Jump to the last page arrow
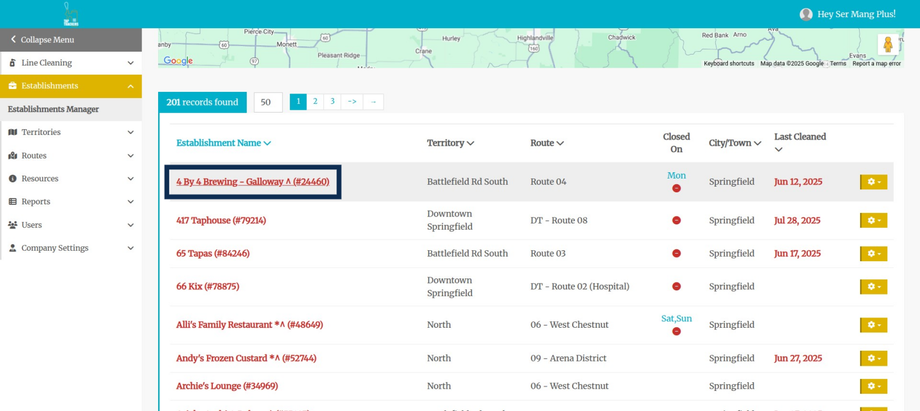 pyautogui.click(x=373, y=102)
